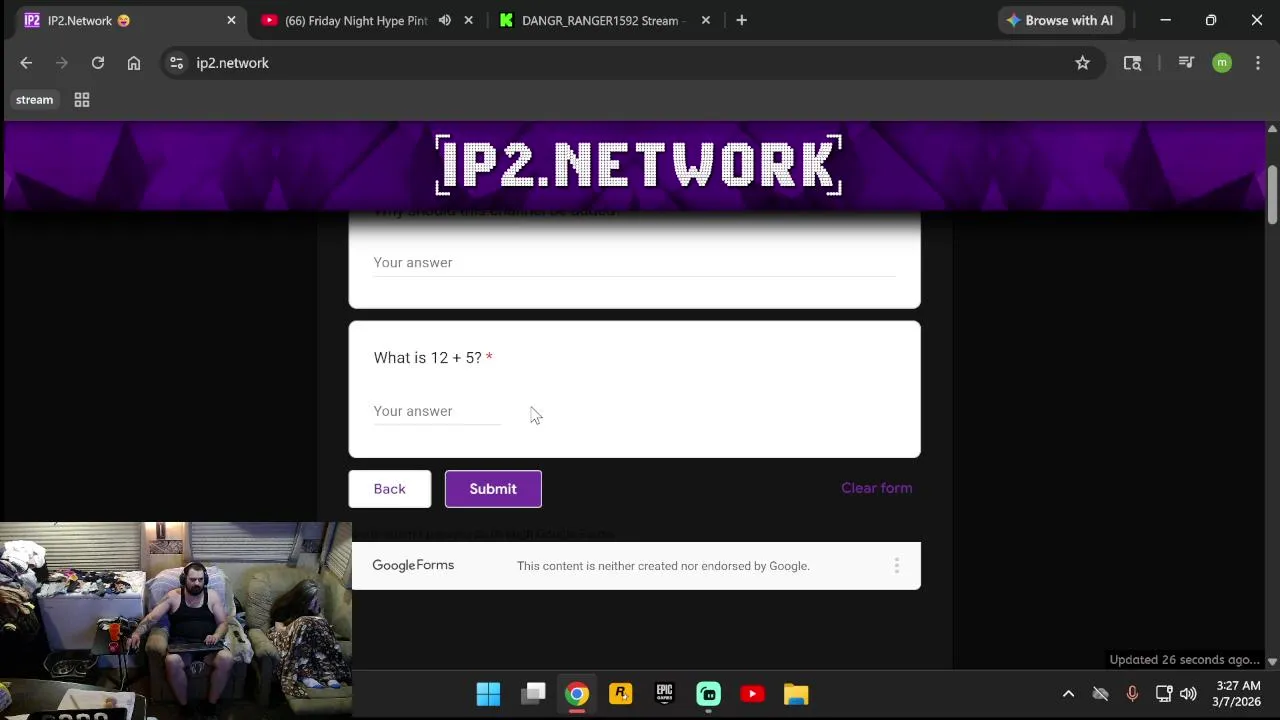Open network settings in system tray
Viewport: 1280px width, 720px height.
click(x=1163, y=694)
